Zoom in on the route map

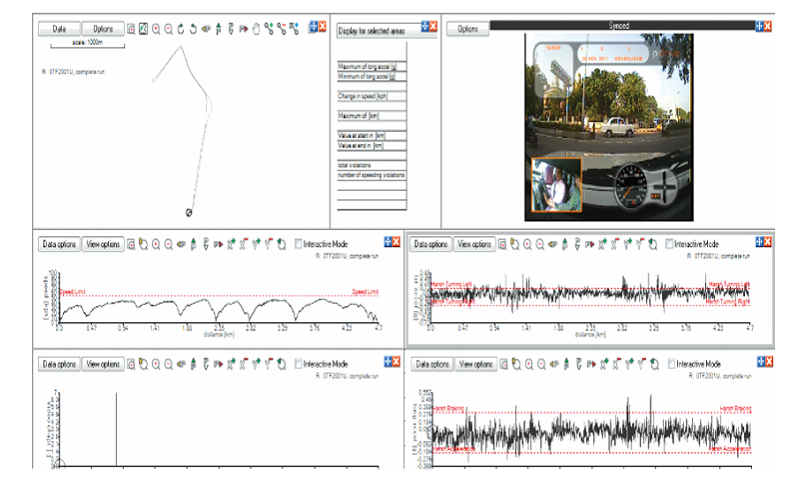pos(156,29)
